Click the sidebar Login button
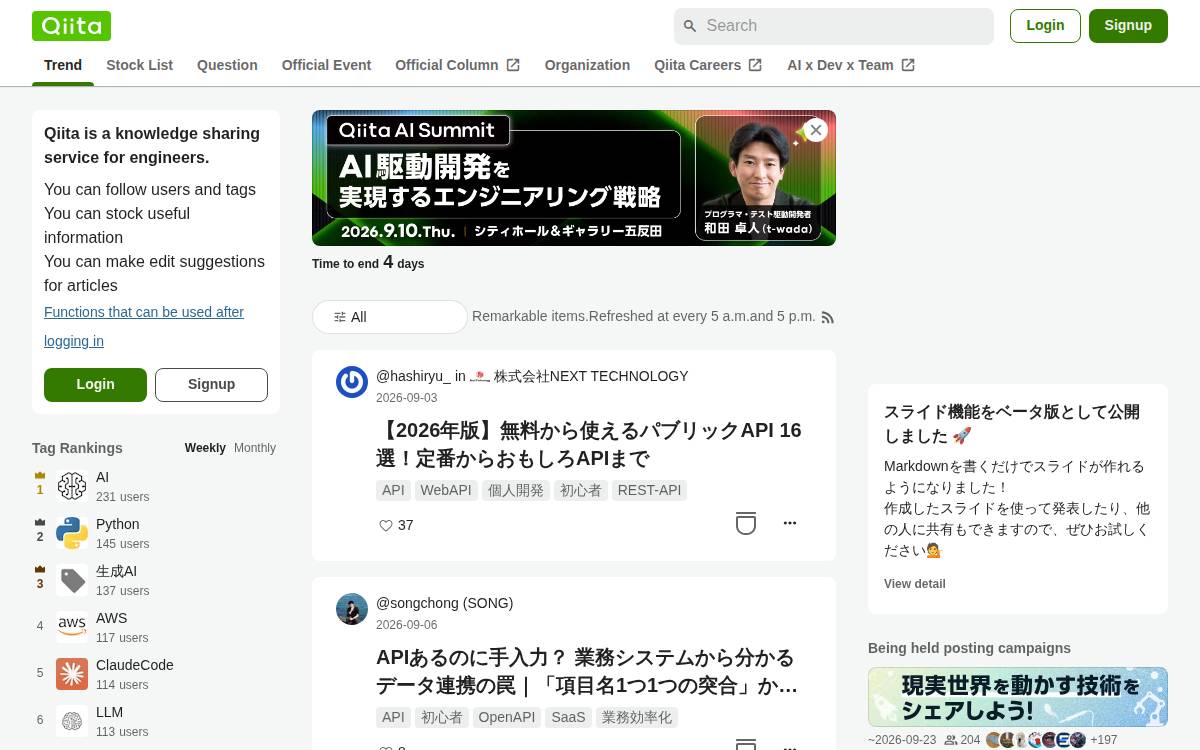This screenshot has height=750, width=1200. pos(95,385)
